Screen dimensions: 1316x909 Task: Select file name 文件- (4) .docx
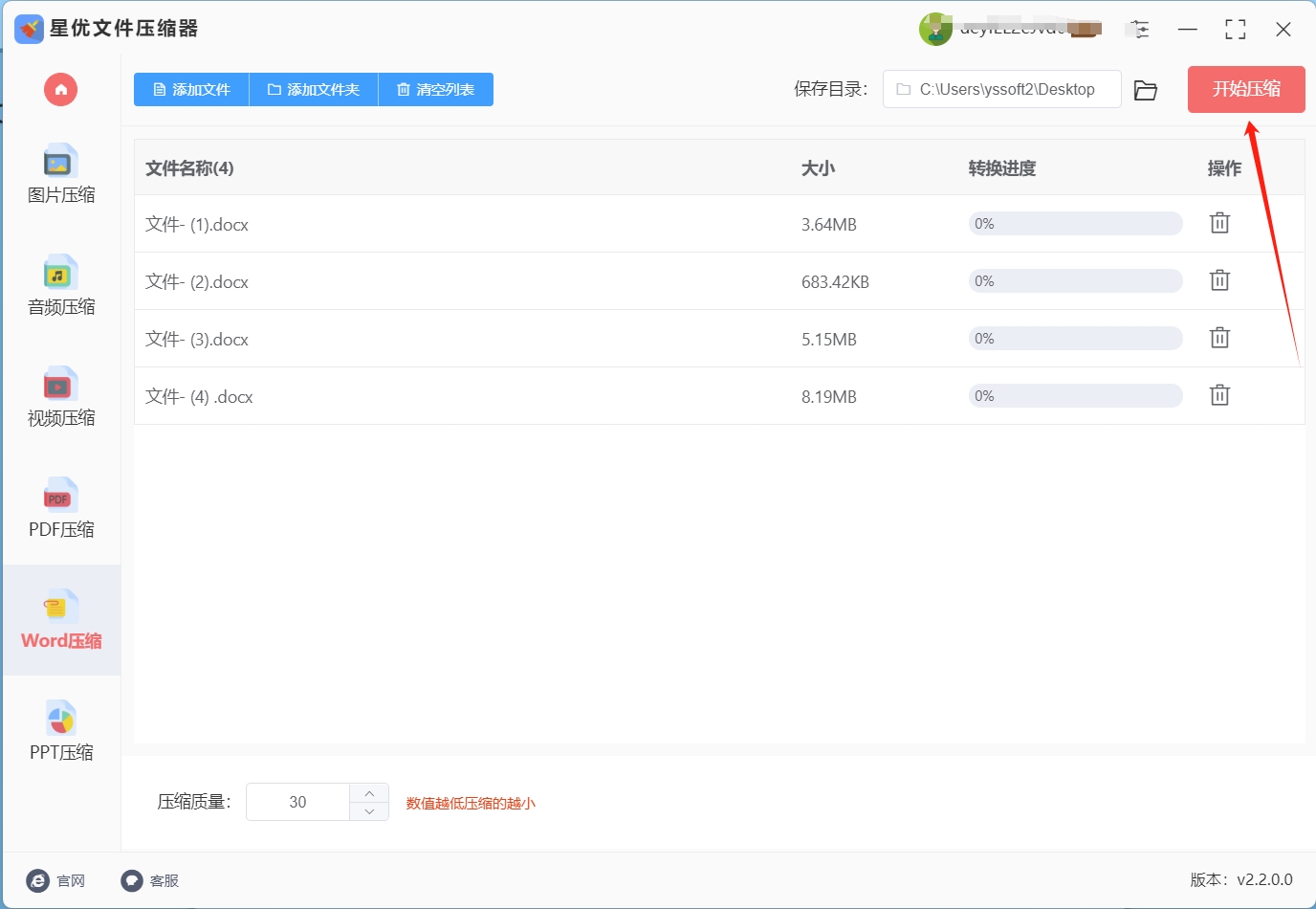click(199, 397)
